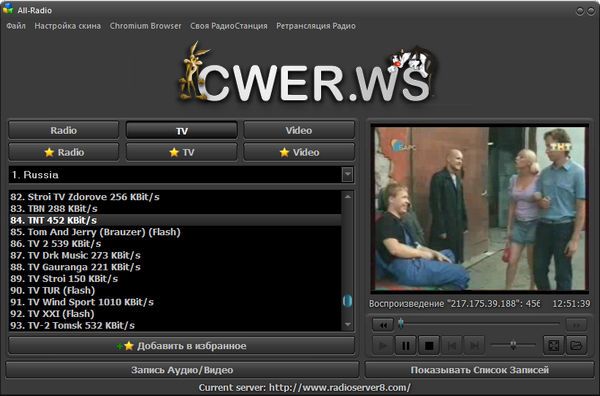Select channel 86. TV 2 539 KBit/s

pos(175,243)
